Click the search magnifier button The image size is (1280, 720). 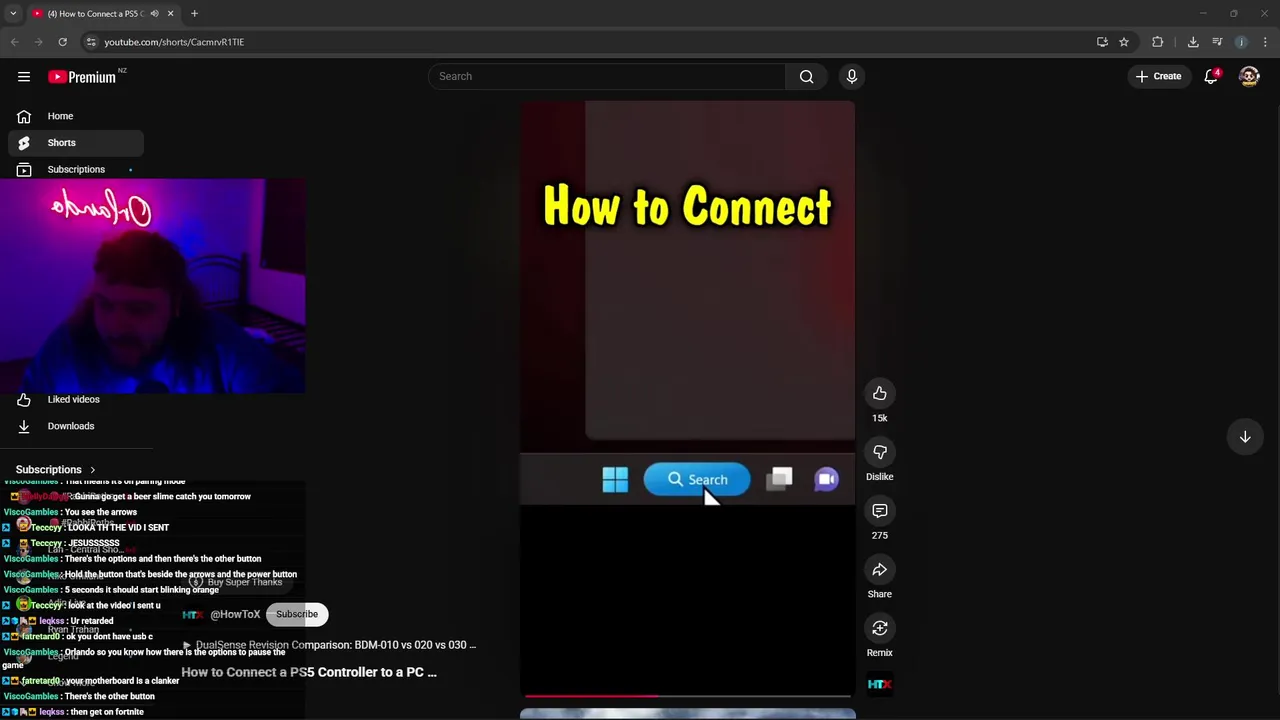pos(806,76)
